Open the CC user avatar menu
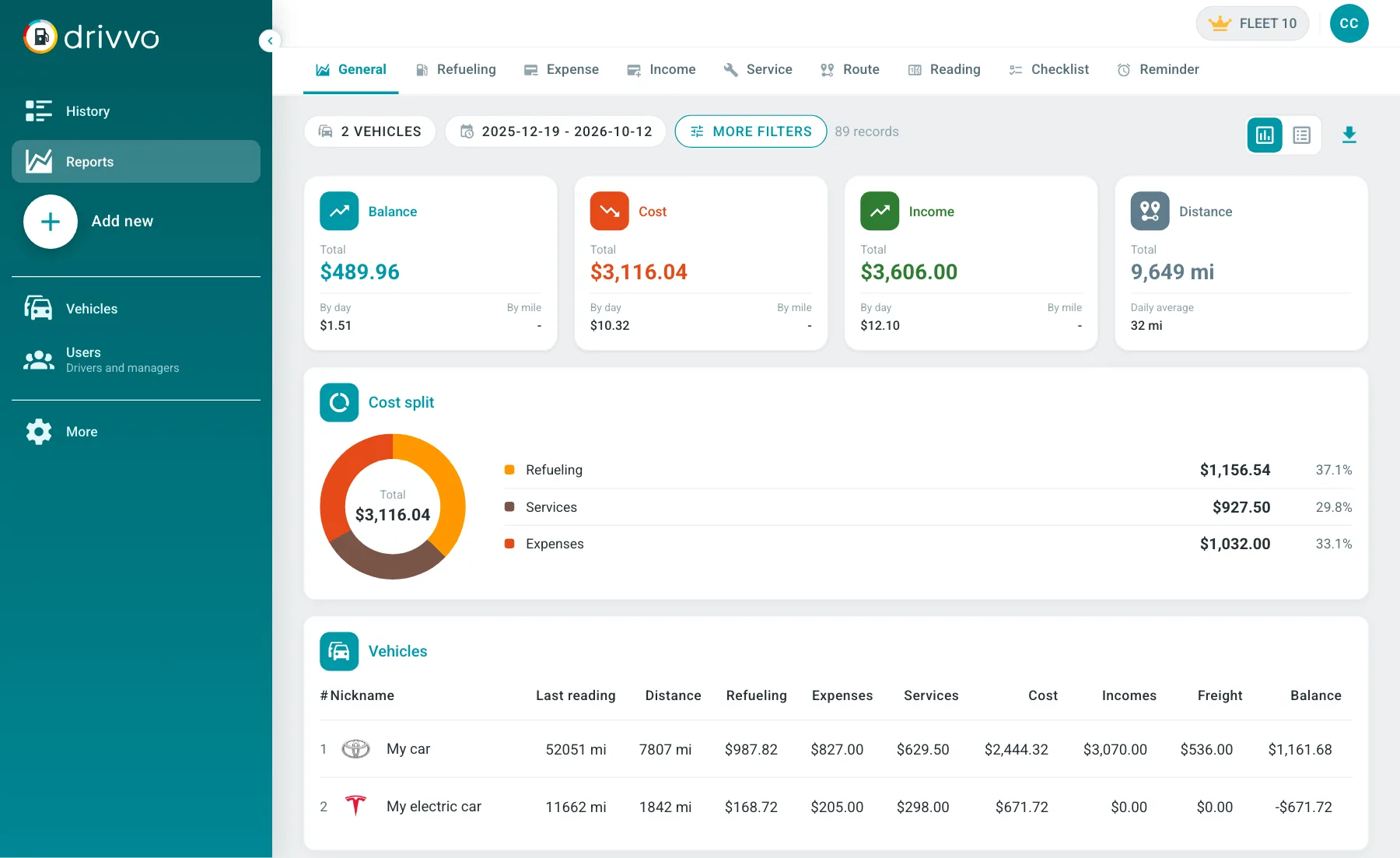 click(x=1349, y=23)
